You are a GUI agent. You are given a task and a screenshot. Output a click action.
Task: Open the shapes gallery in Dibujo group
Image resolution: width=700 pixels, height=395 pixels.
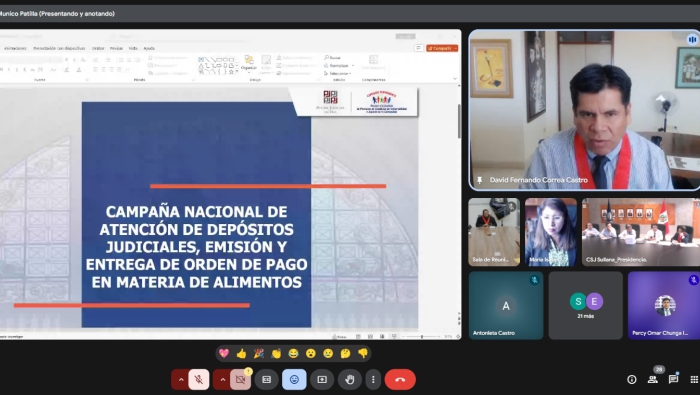pyautogui.click(x=218, y=66)
